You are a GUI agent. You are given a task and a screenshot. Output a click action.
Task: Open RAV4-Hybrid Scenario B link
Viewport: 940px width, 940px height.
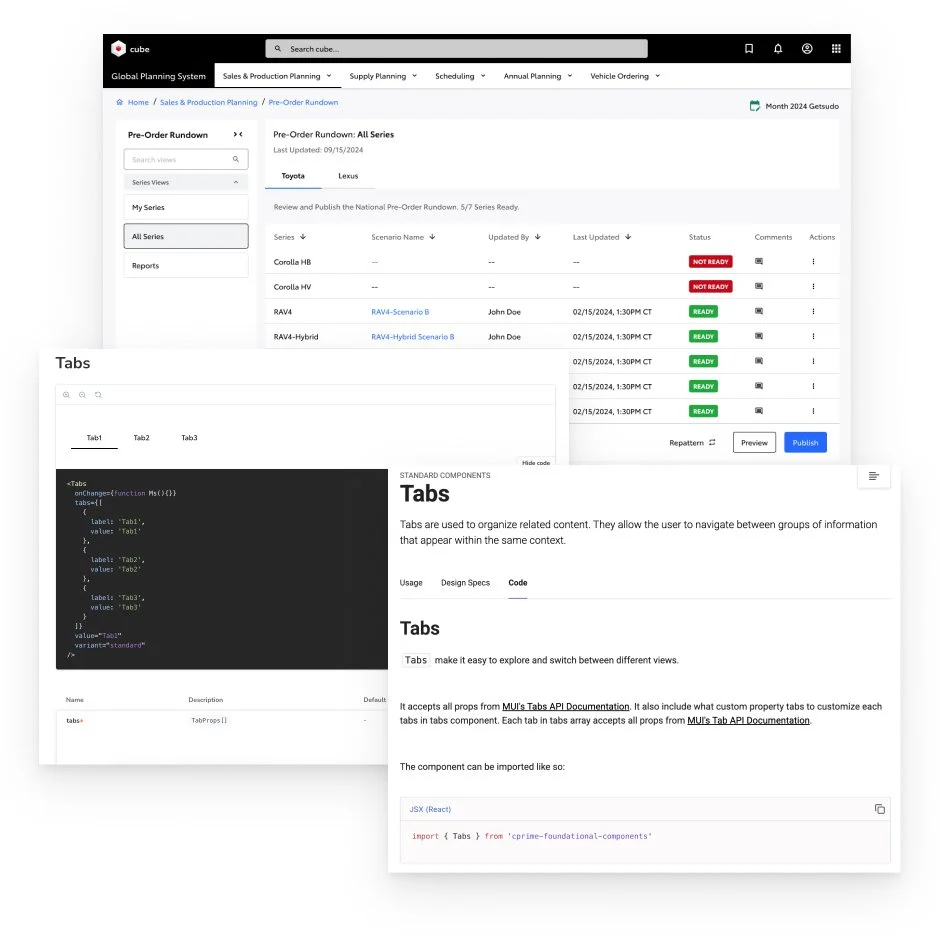click(x=412, y=337)
